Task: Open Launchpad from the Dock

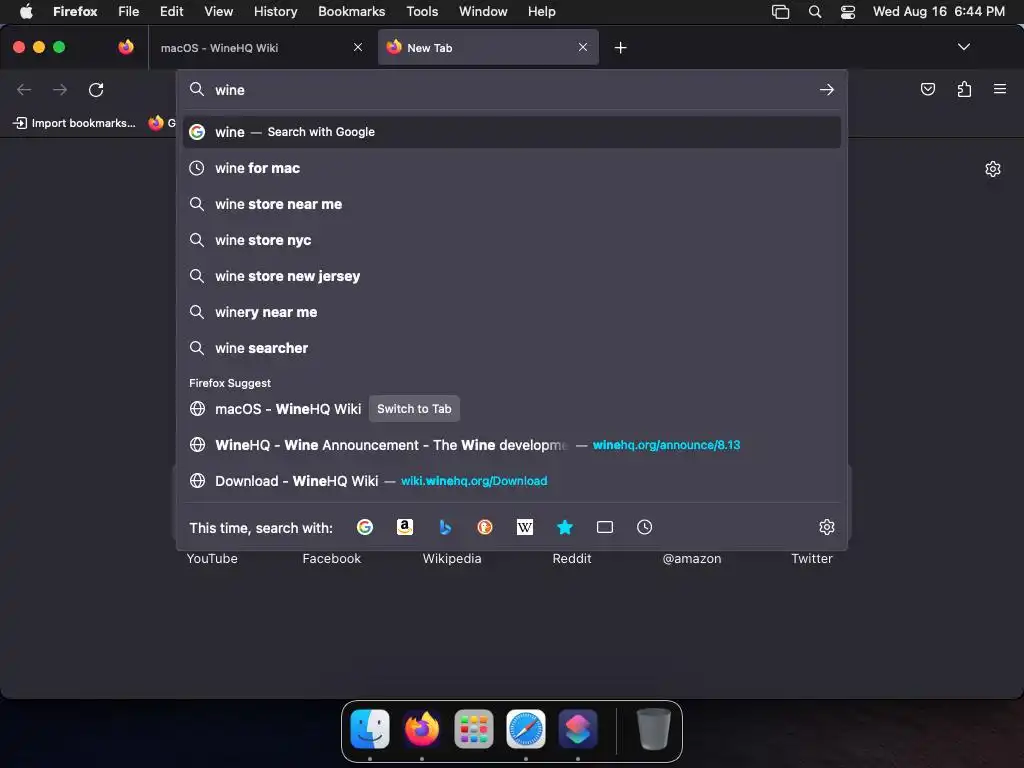Action: pyautogui.click(x=473, y=729)
